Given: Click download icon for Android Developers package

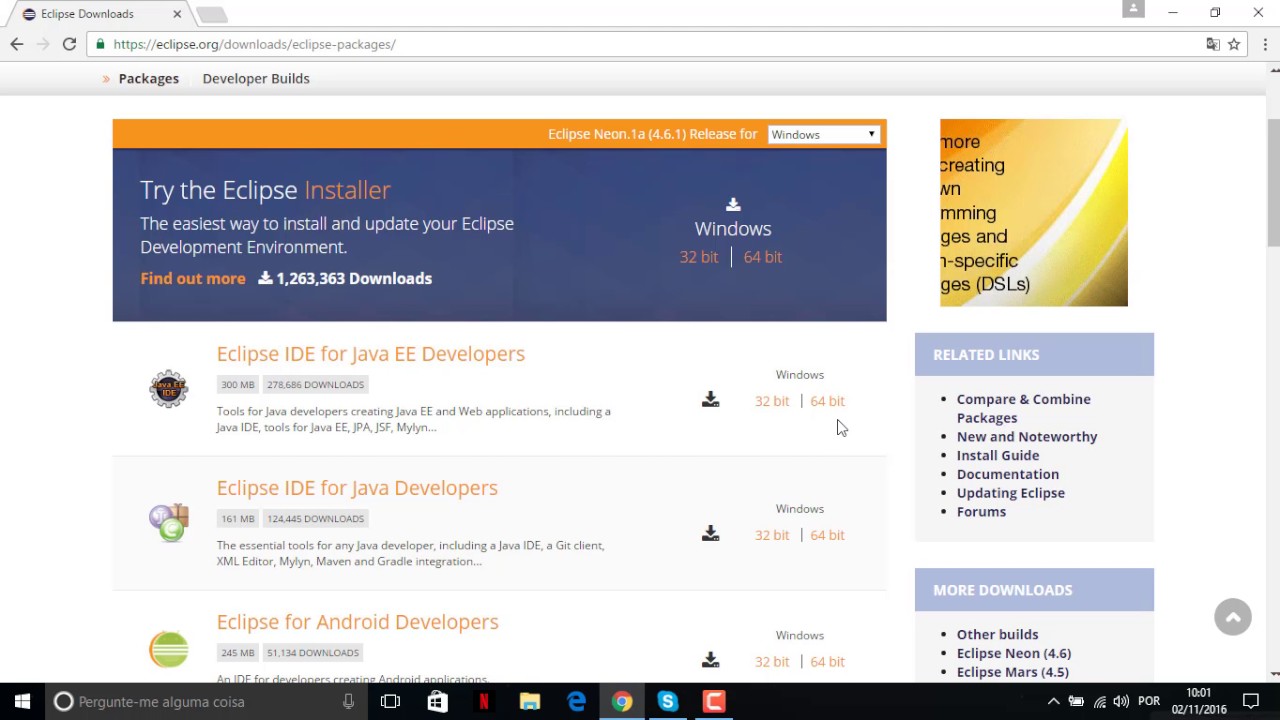Looking at the screenshot, I should tap(710, 660).
